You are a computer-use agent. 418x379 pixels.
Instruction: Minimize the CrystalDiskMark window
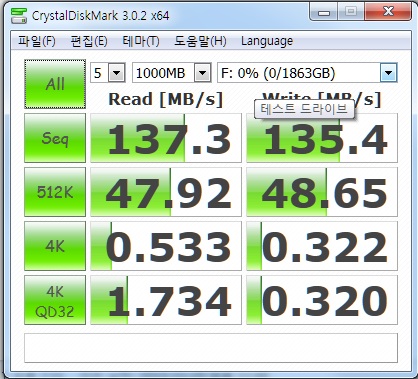pyautogui.click(x=324, y=12)
